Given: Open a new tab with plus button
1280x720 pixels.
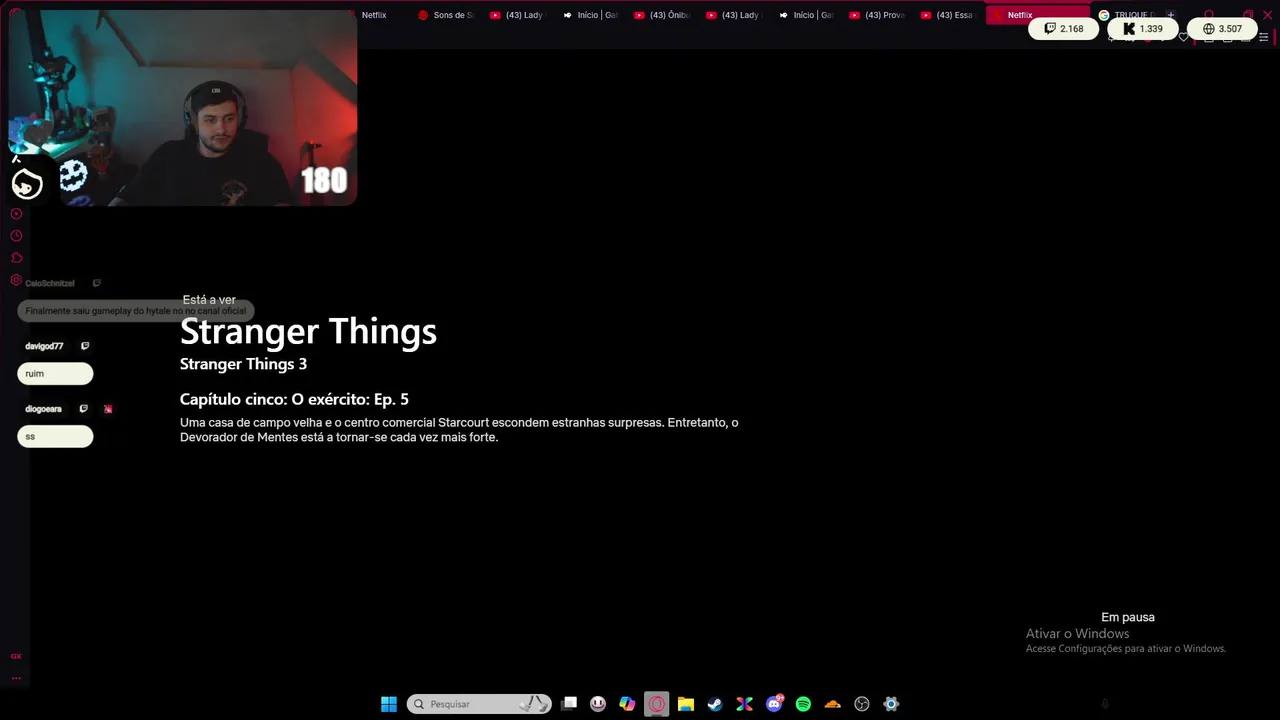Looking at the screenshot, I should [1171, 15].
